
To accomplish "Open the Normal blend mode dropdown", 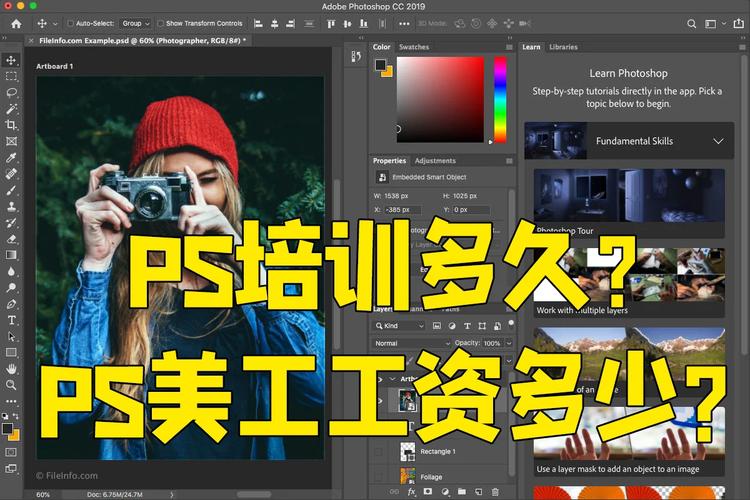I will click(x=412, y=344).
